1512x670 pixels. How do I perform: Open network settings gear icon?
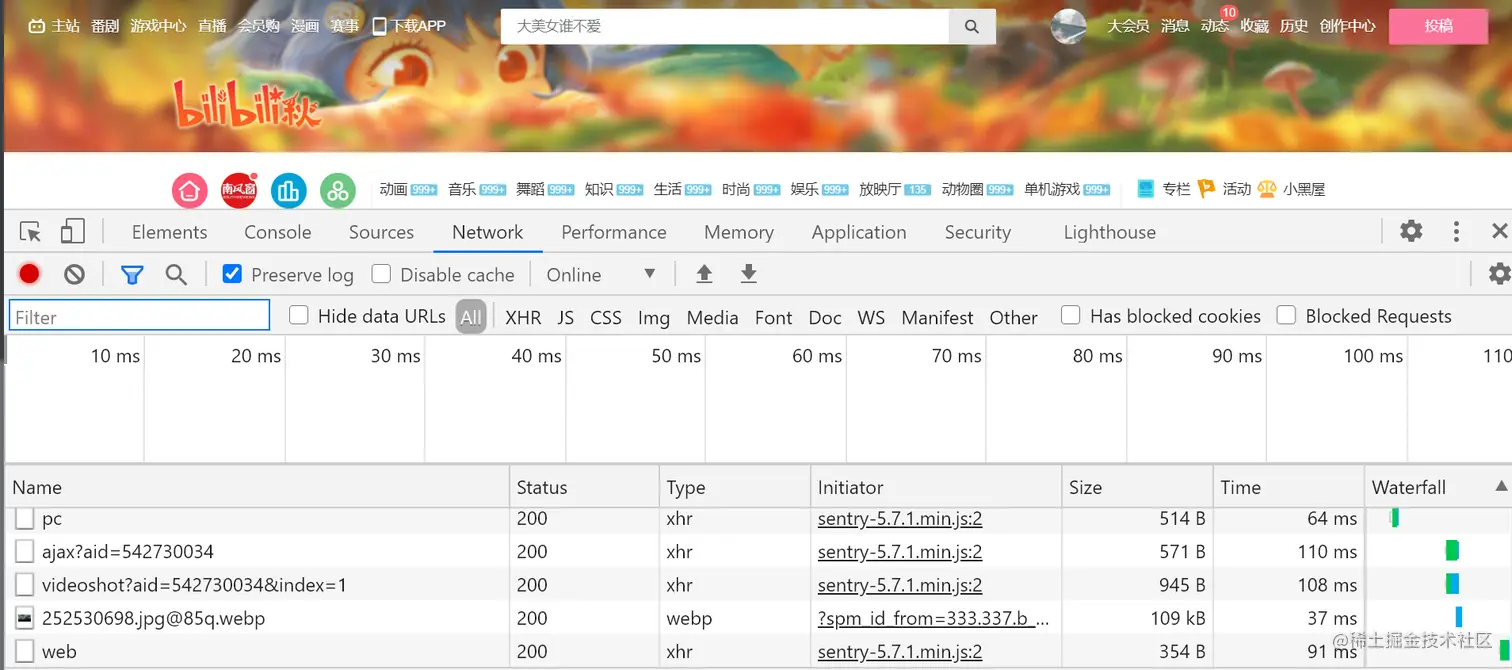point(1499,274)
